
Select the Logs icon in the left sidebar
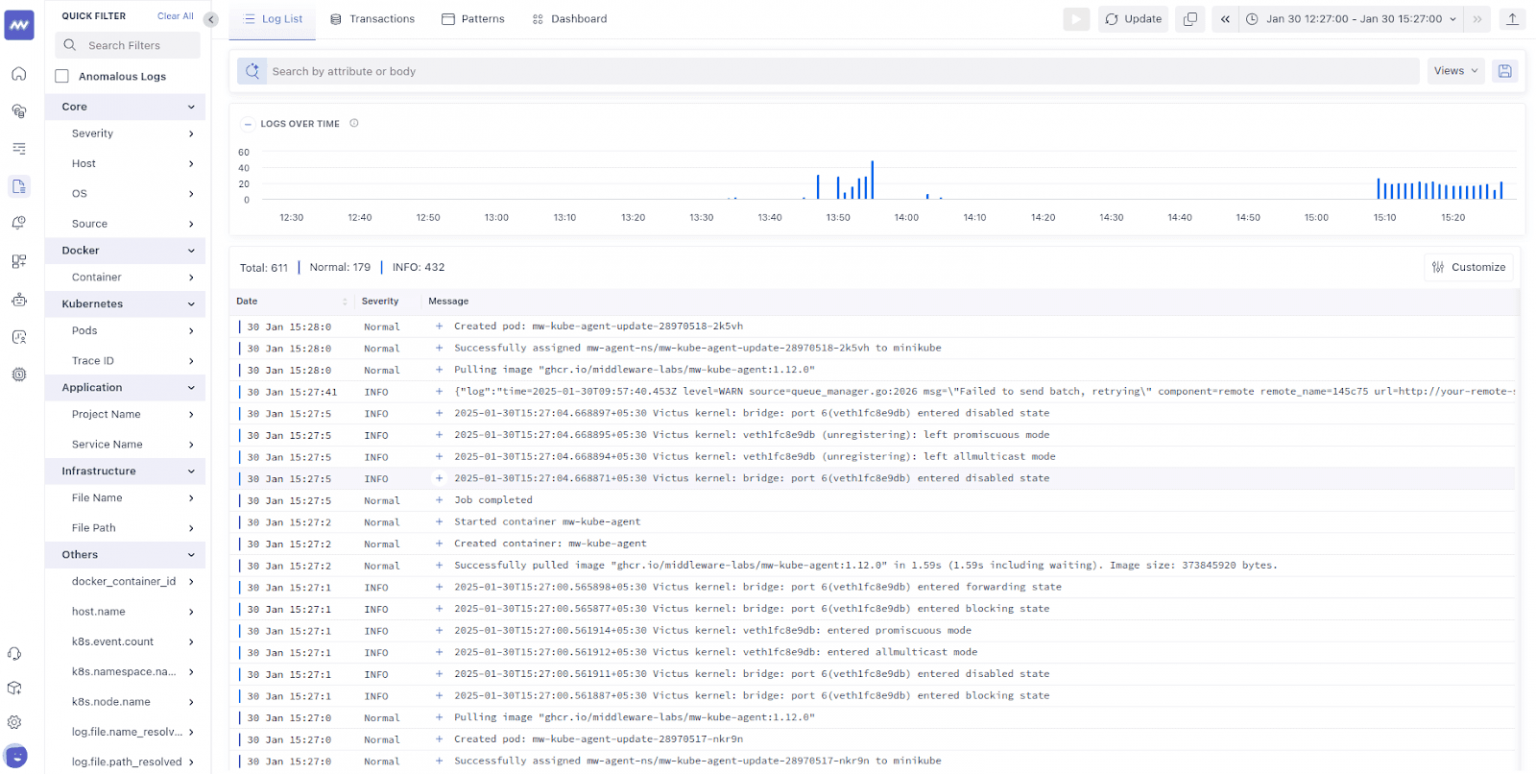click(x=18, y=186)
